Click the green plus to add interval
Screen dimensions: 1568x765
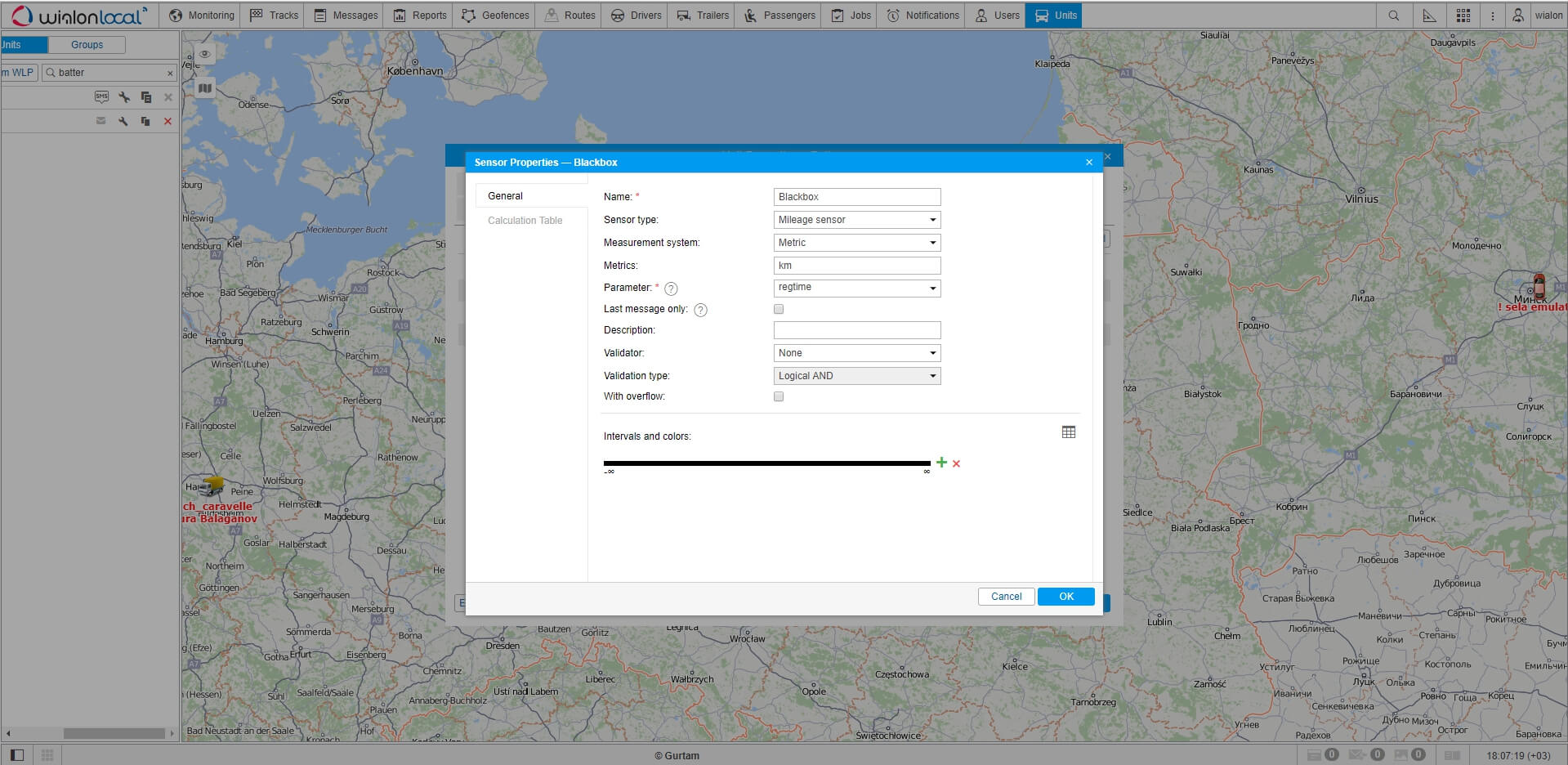tap(941, 463)
